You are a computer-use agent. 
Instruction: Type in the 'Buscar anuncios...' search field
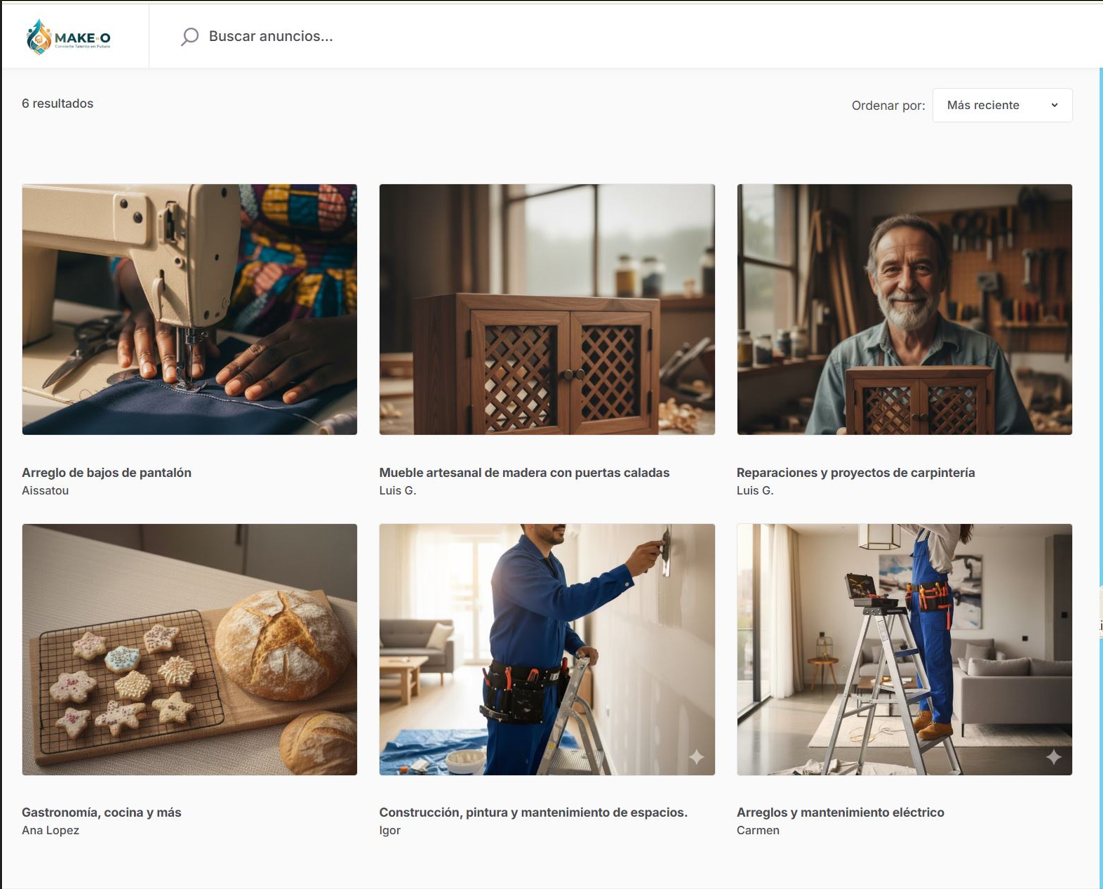(x=400, y=37)
